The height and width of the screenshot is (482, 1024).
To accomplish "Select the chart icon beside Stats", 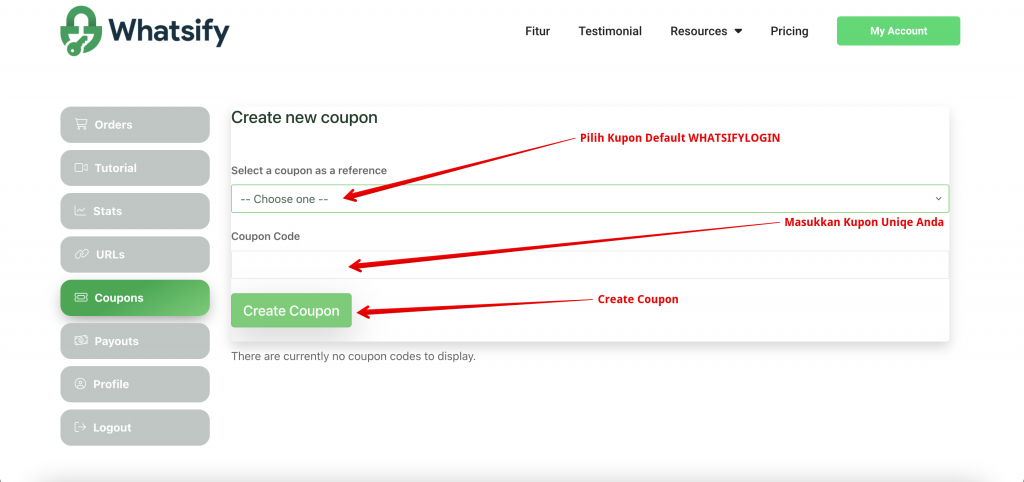I will tap(80, 211).
